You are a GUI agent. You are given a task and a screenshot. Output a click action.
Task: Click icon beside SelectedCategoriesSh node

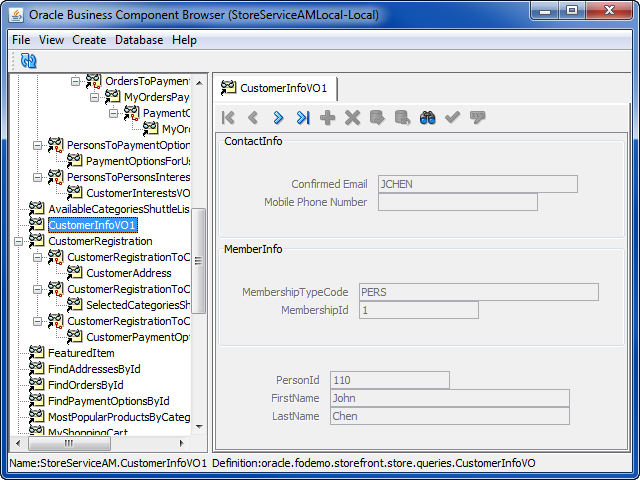point(74,304)
